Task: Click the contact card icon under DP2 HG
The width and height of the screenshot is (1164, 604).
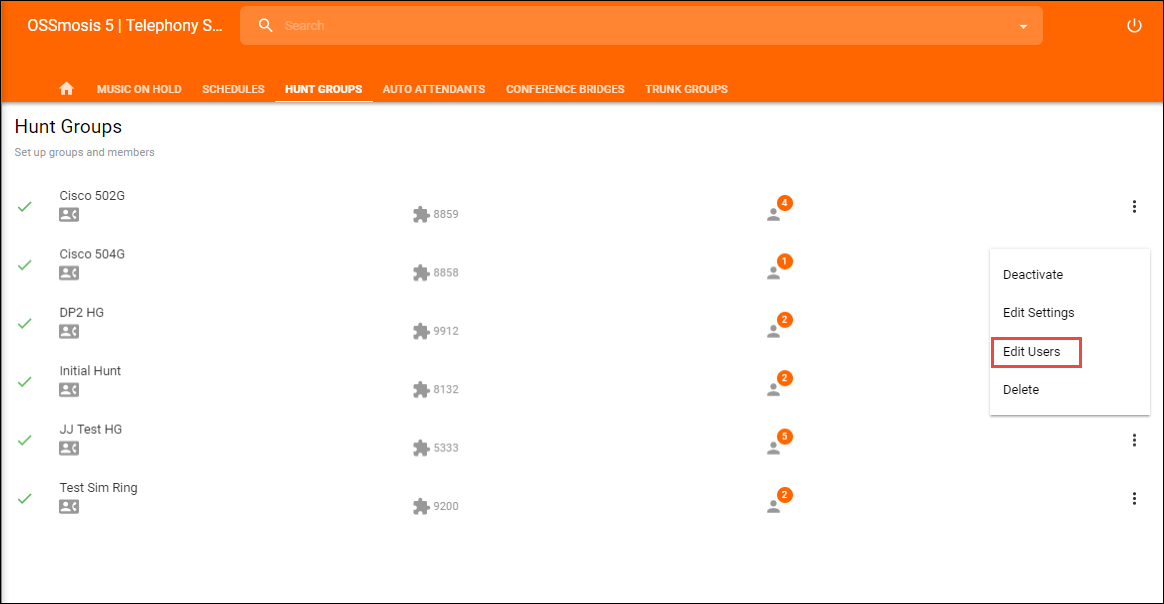Action: pos(68,331)
